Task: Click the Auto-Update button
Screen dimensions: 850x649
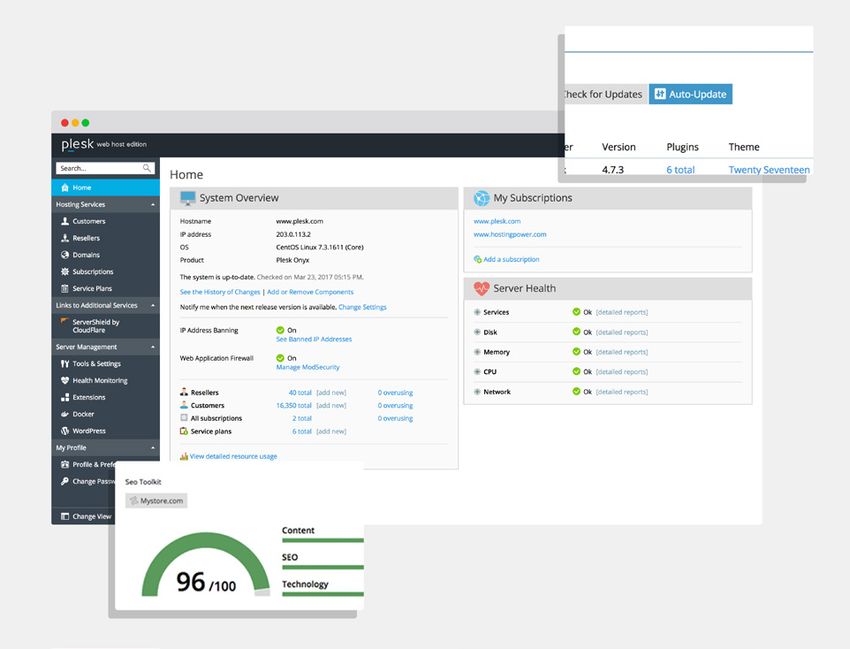Action: tap(691, 94)
